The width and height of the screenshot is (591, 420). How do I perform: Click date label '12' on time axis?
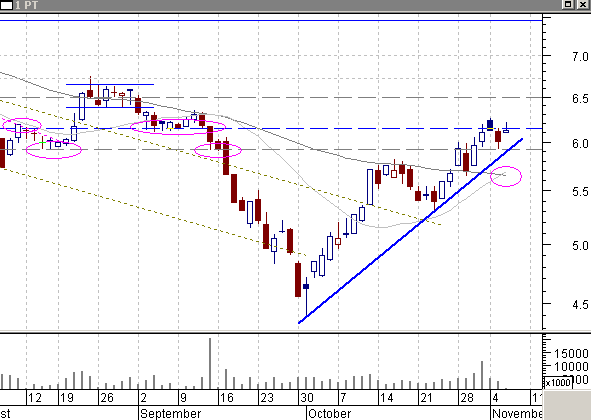(35, 398)
